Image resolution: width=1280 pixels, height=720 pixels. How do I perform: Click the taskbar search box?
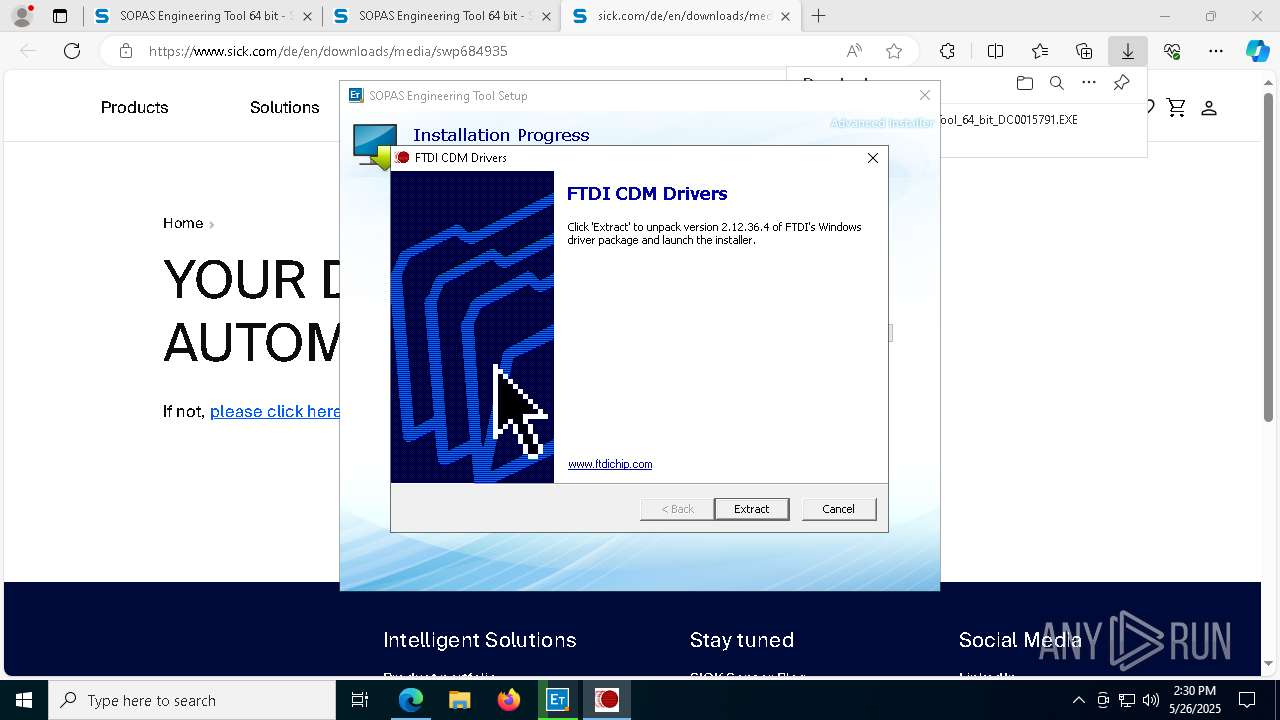192,700
